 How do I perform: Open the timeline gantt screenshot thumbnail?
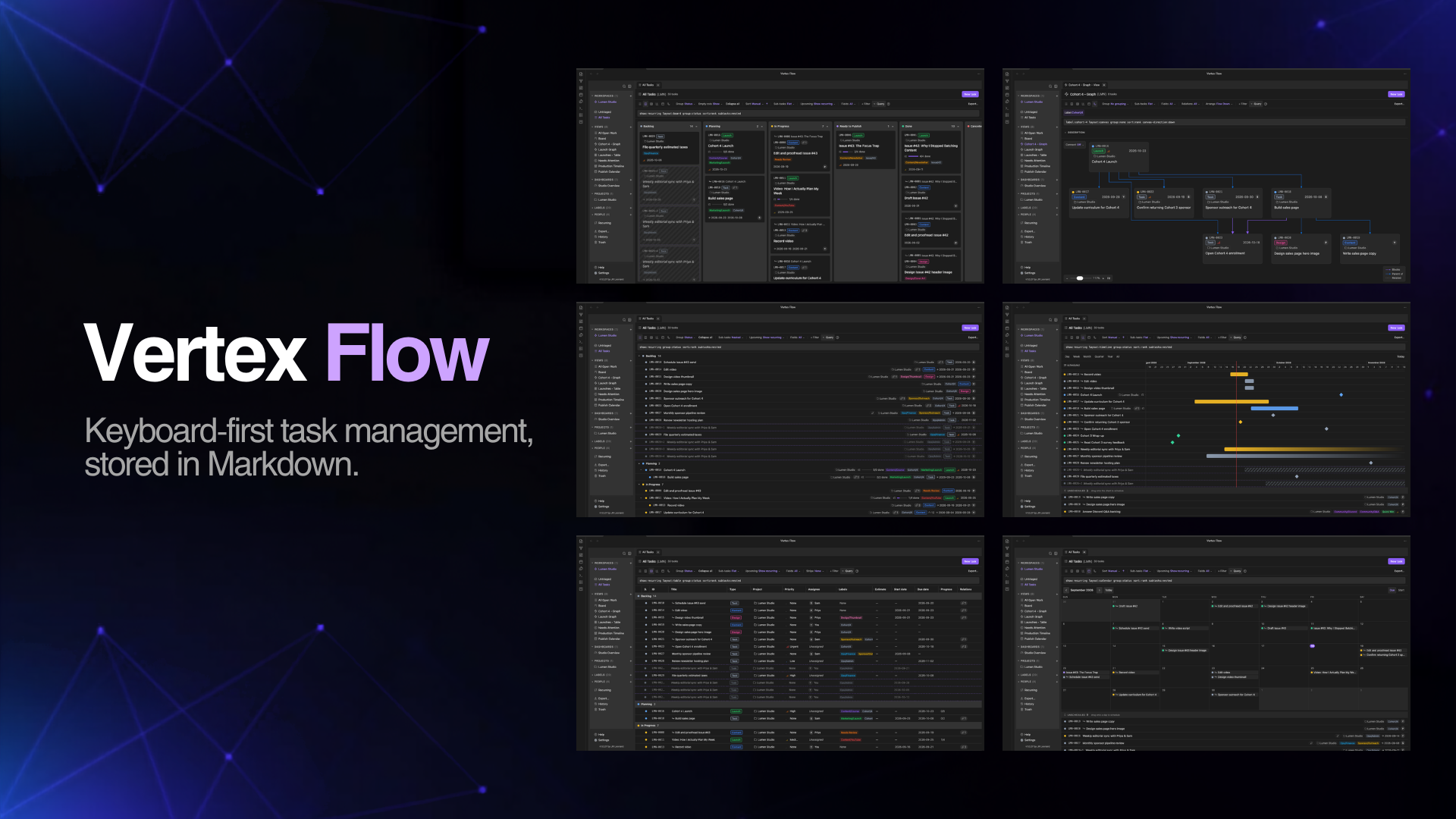tap(1207, 409)
